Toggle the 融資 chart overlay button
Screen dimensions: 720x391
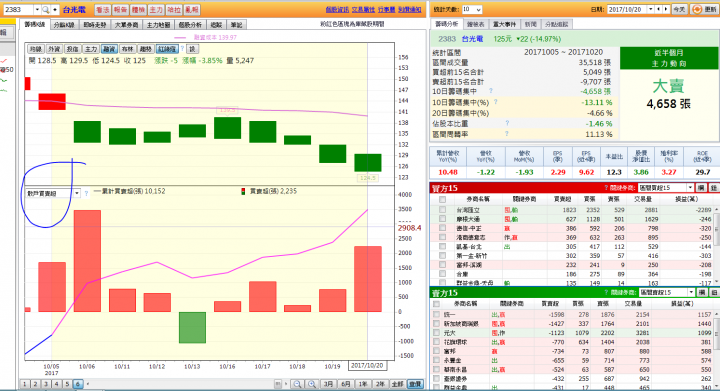(x=109, y=49)
